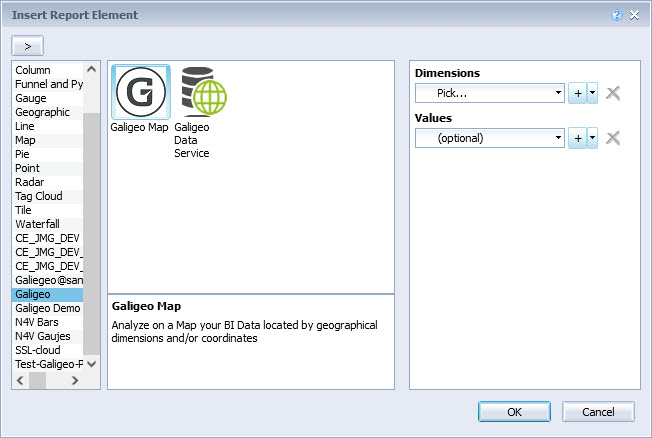The image size is (652, 438).
Task: Select the Tag Cloud category
Action: [x=48, y=196]
